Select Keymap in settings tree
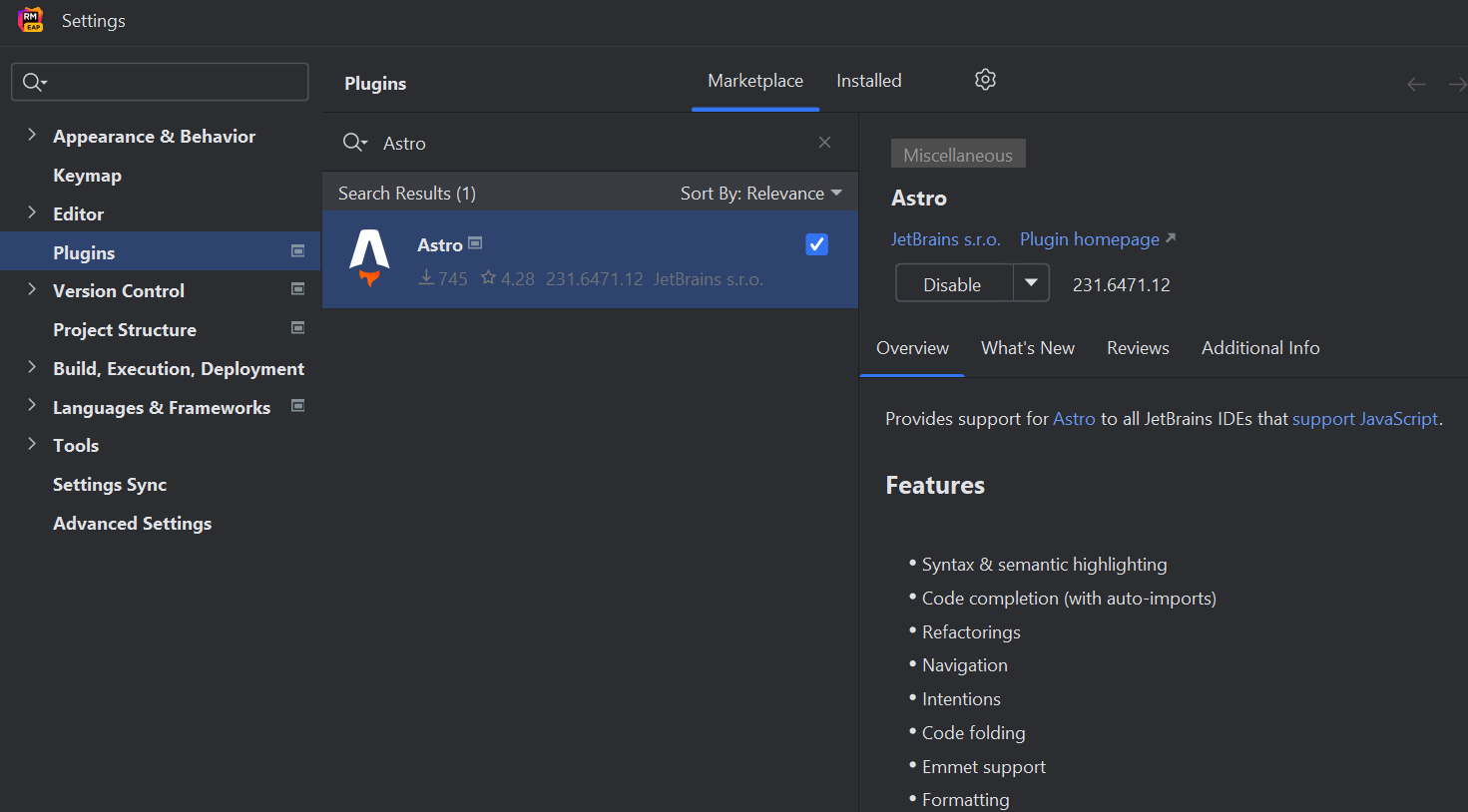Image resolution: width=1468 pixels, height=812 pixels. tap(87, 176)
